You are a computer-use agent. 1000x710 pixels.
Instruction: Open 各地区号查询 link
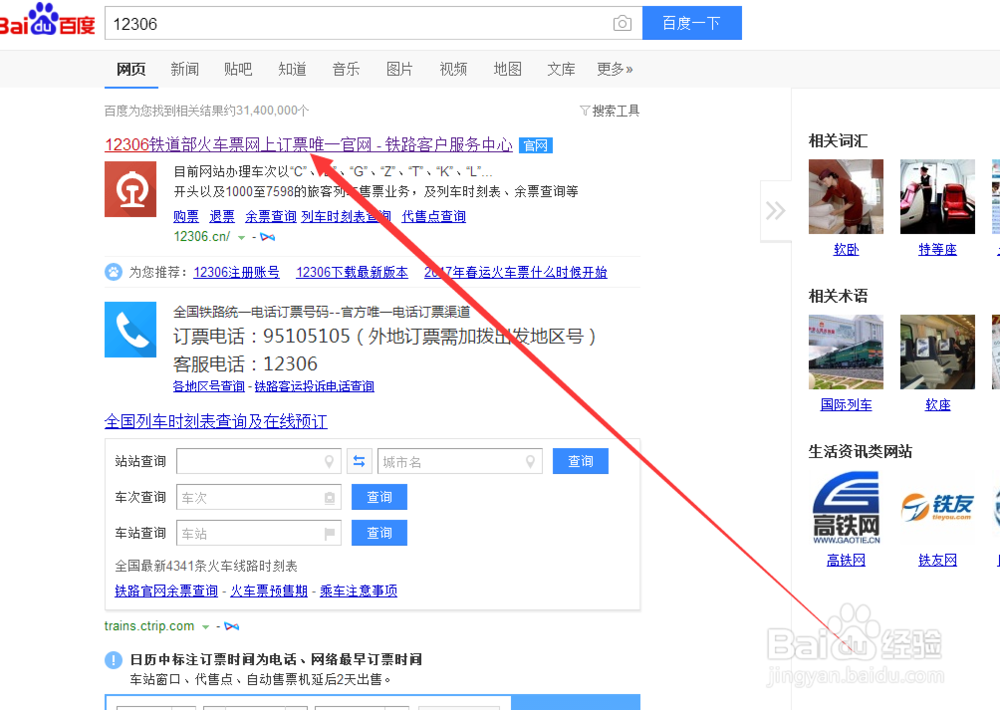click(x=209, y=386)
